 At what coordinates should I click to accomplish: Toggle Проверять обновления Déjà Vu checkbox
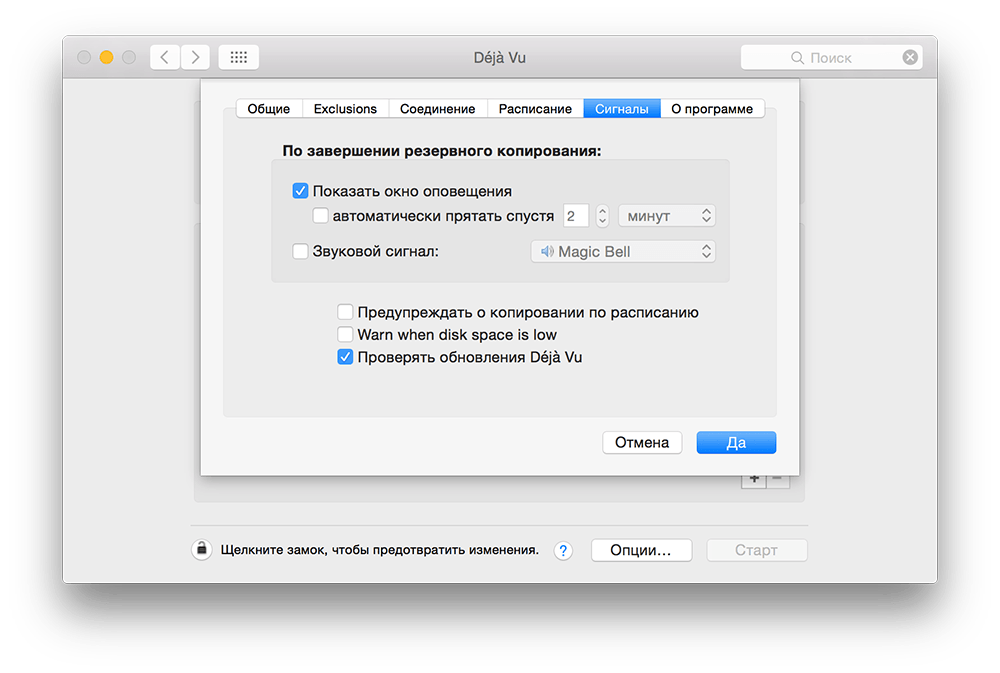click(345, 357)
